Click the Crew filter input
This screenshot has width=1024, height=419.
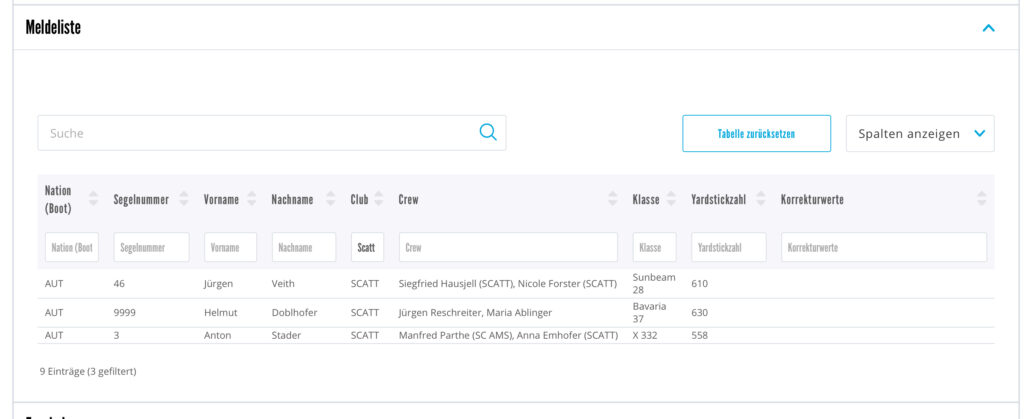tap(508, 247)
